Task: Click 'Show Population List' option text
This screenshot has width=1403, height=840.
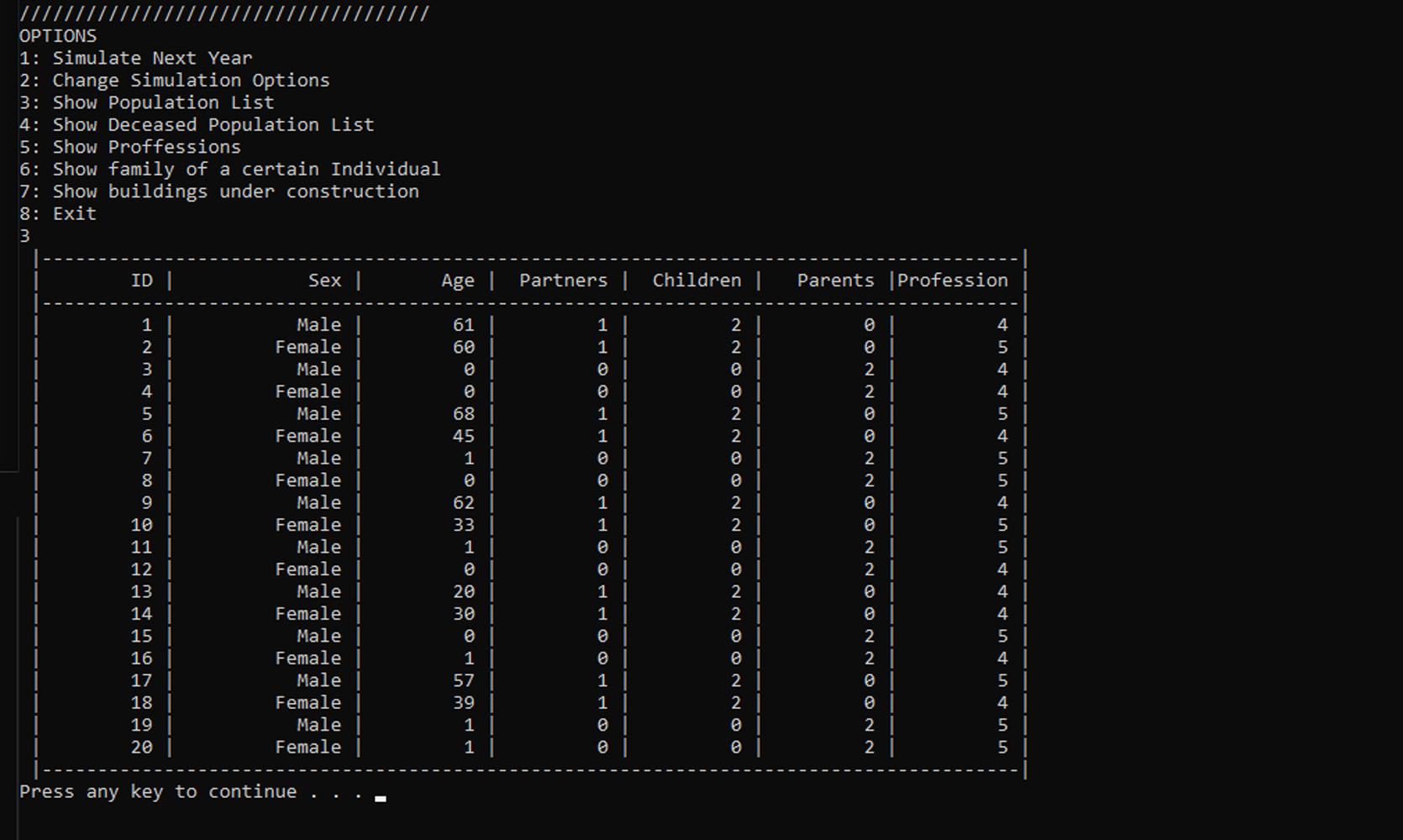Action: click(x=146, y=102)
